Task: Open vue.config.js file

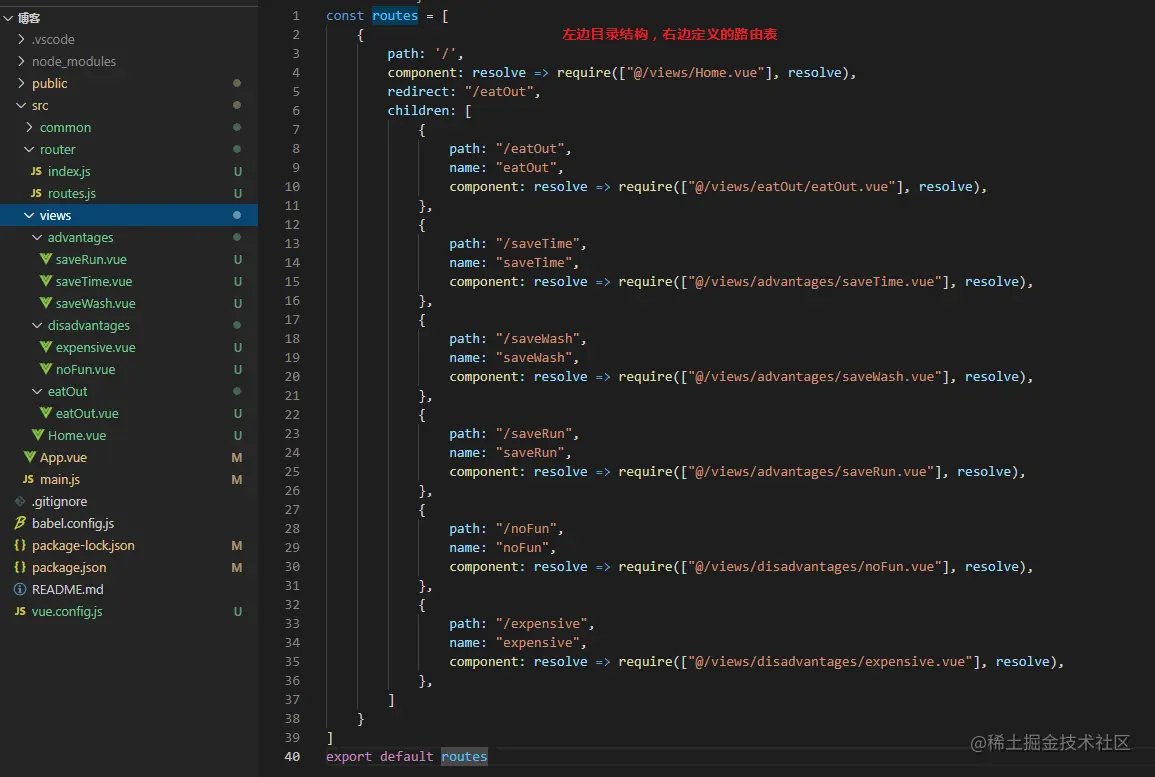Action: tap(67, 611)
